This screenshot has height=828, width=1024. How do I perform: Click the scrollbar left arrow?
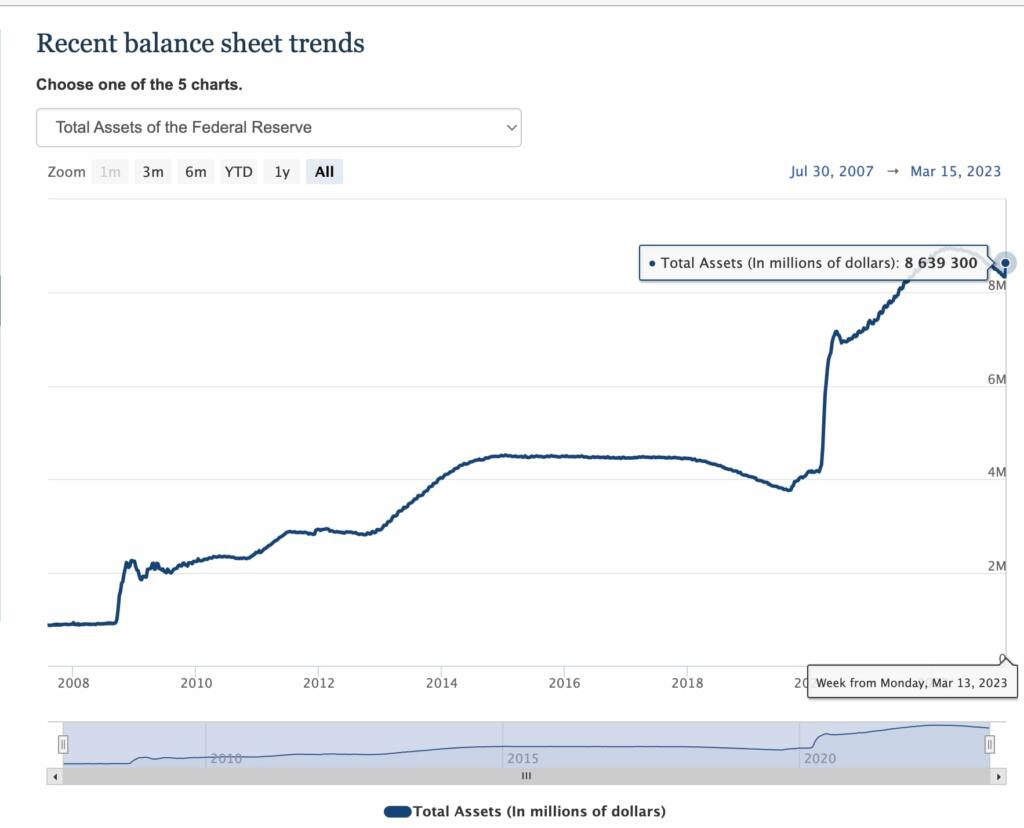(x=55, y=776)
